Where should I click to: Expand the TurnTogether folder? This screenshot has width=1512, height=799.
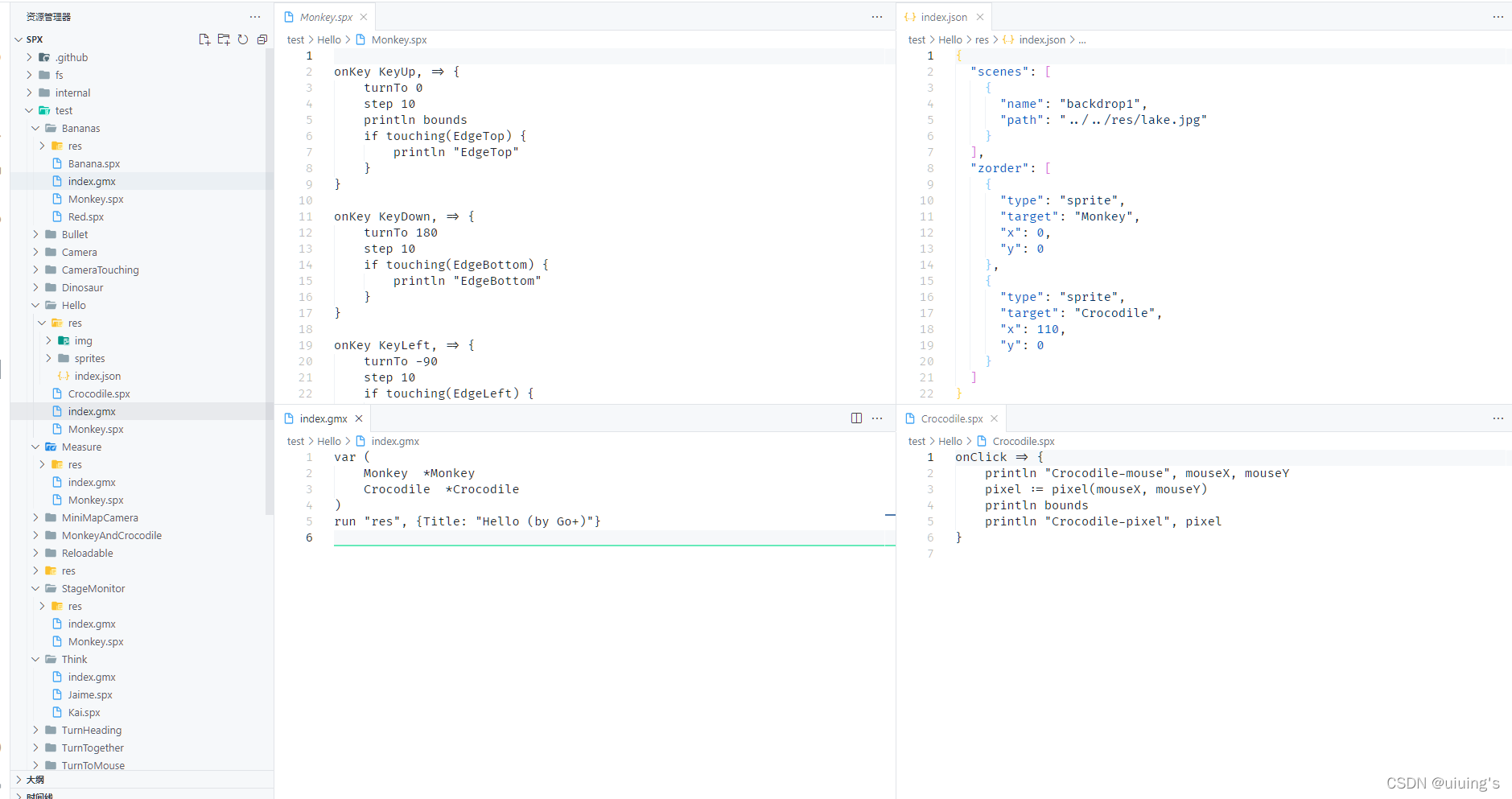tap(36, 748)
